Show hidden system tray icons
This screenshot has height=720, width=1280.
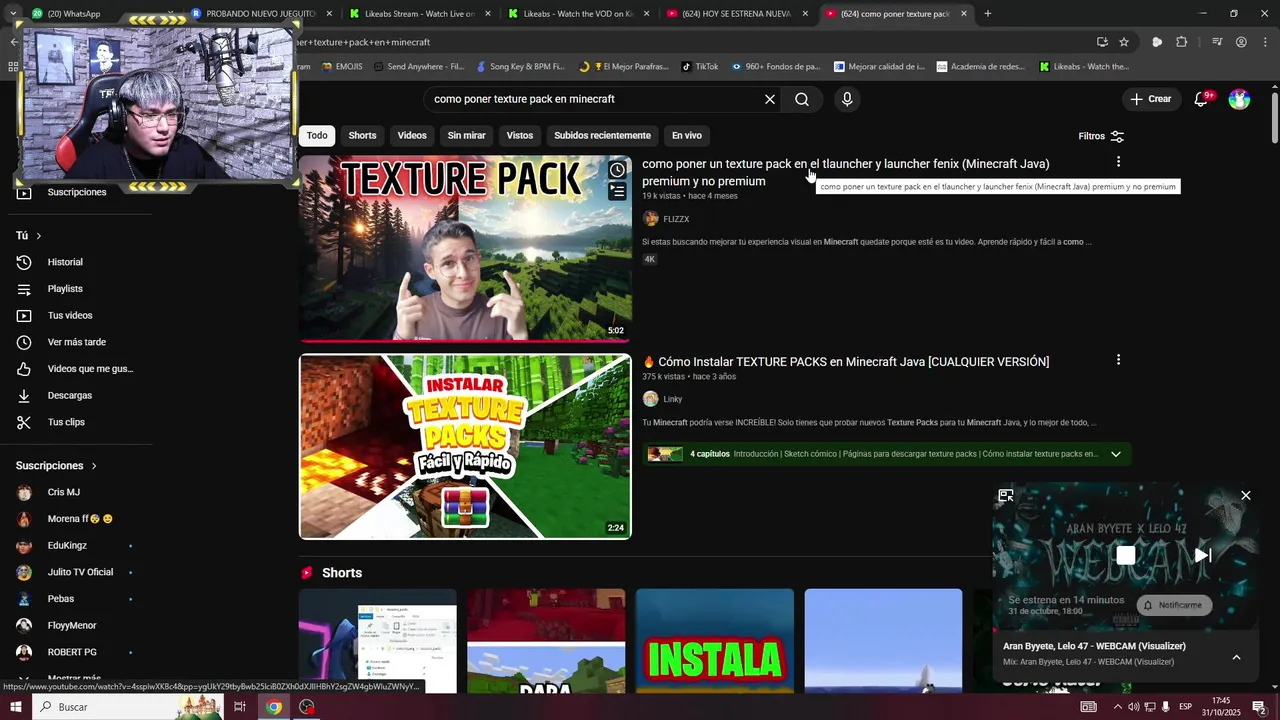click(1117, 707)
